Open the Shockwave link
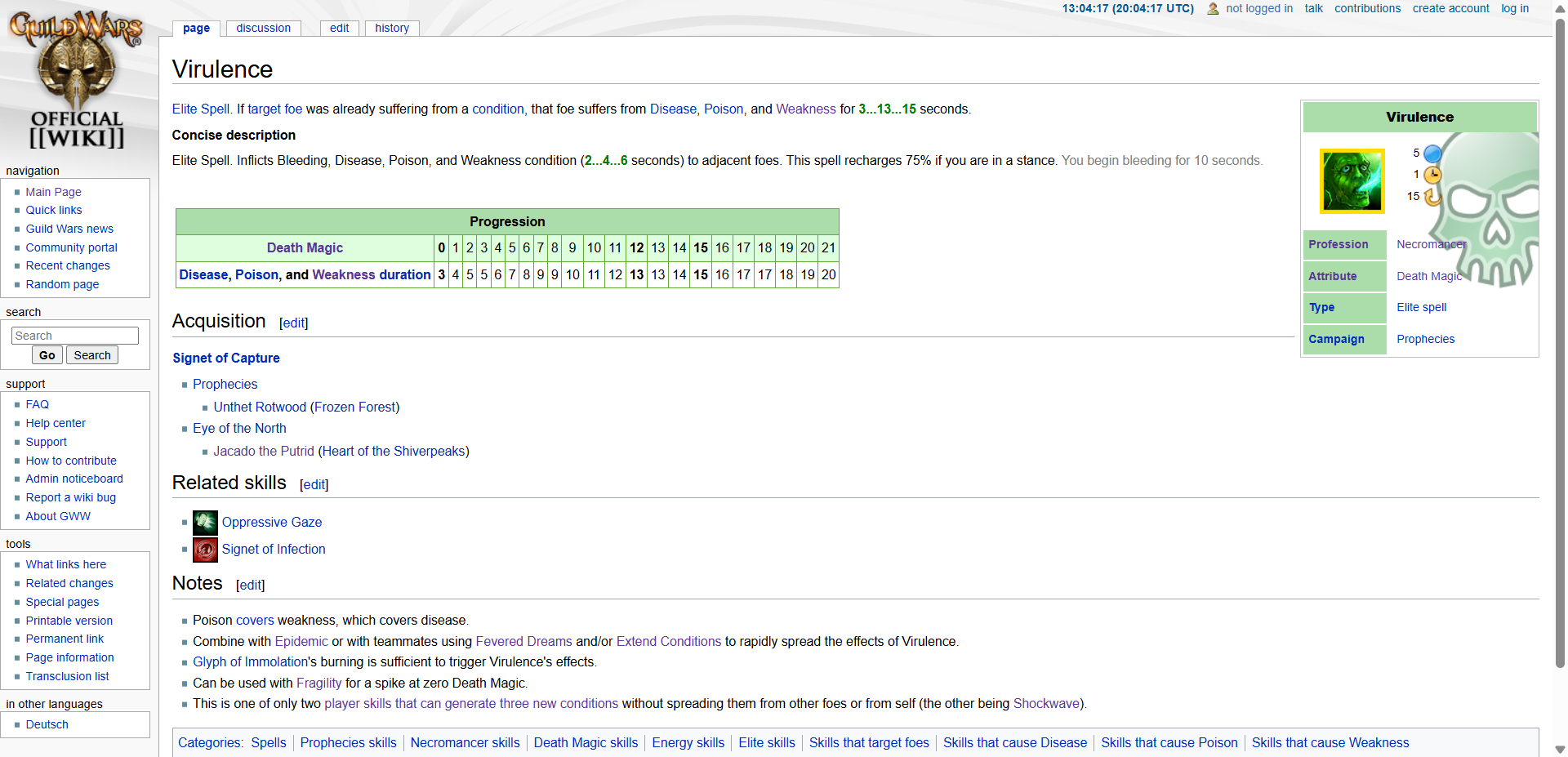Image resolution: width=1568 pixels, height=757 pixels. (1046, 703)
